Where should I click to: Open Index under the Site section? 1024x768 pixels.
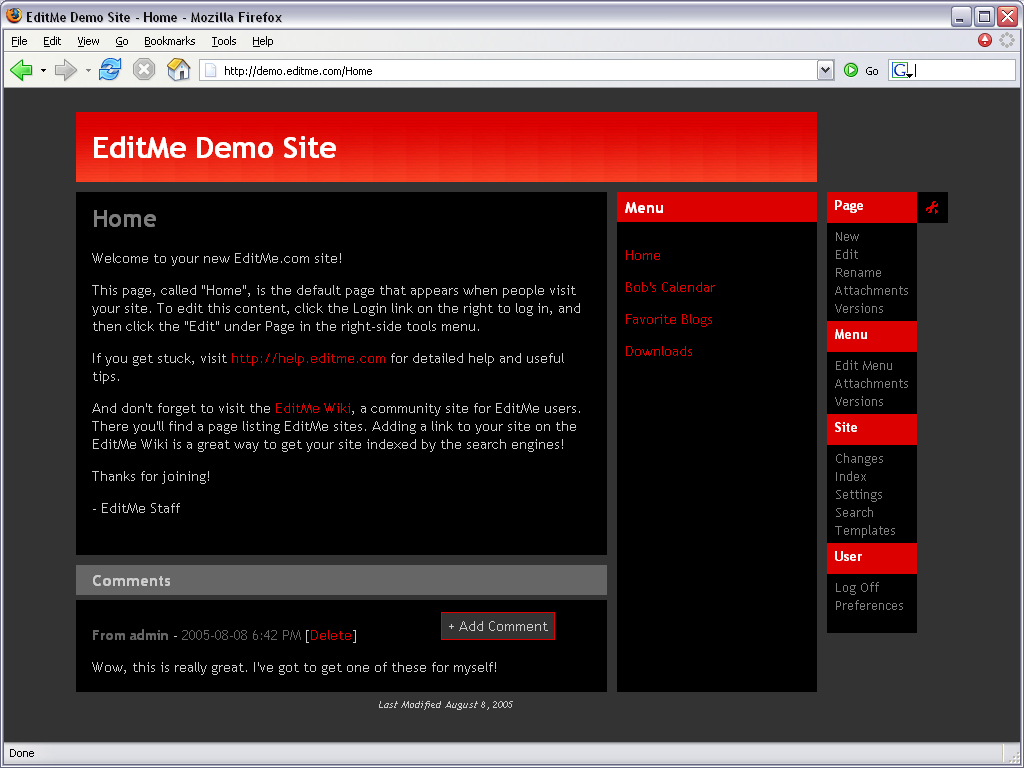click(x=851, y=477)
